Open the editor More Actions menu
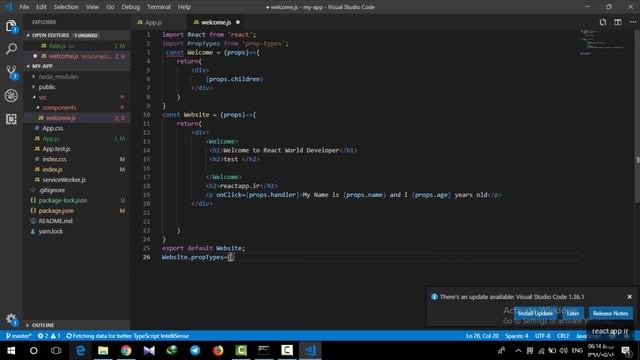 (x=633, y=22)
